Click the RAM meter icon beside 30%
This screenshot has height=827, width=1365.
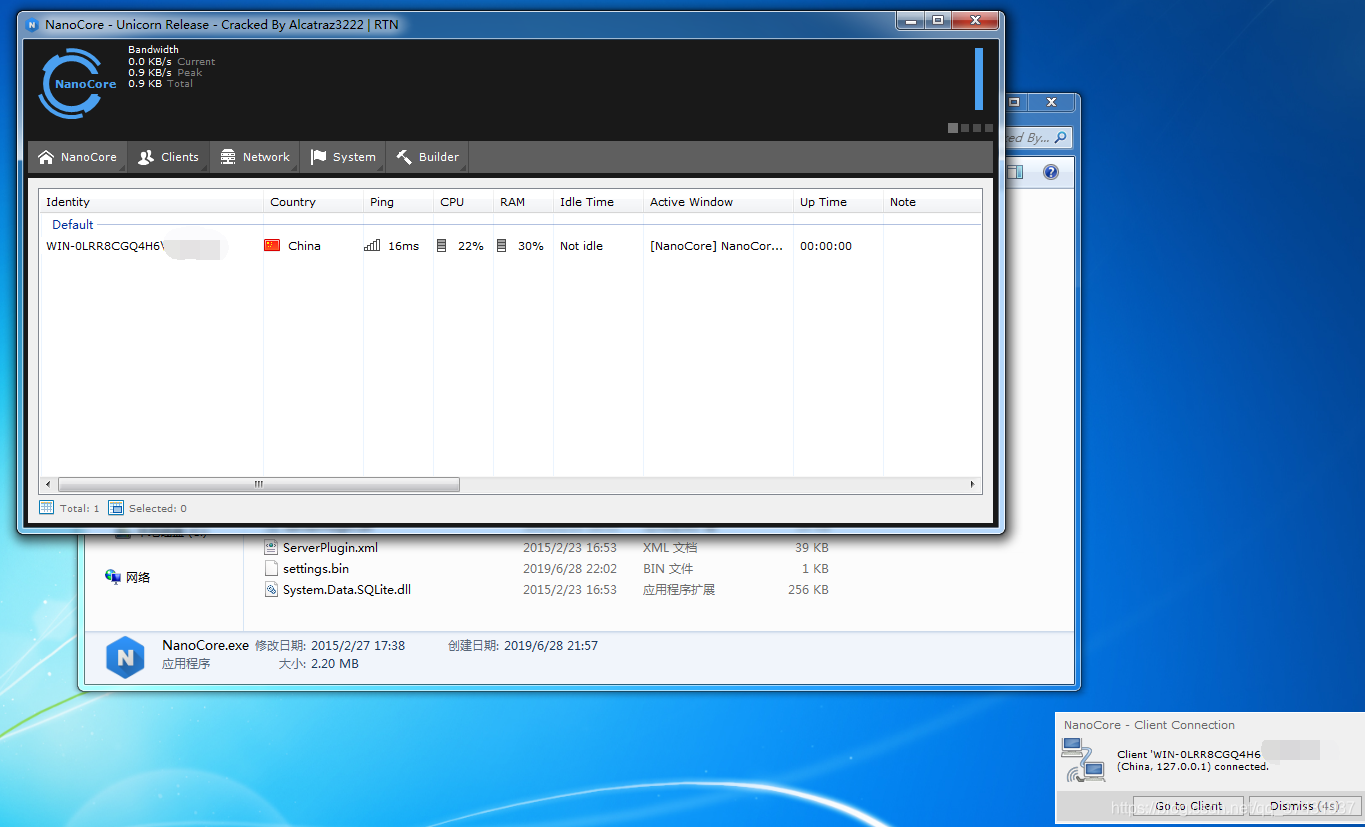tap(502, 245)
